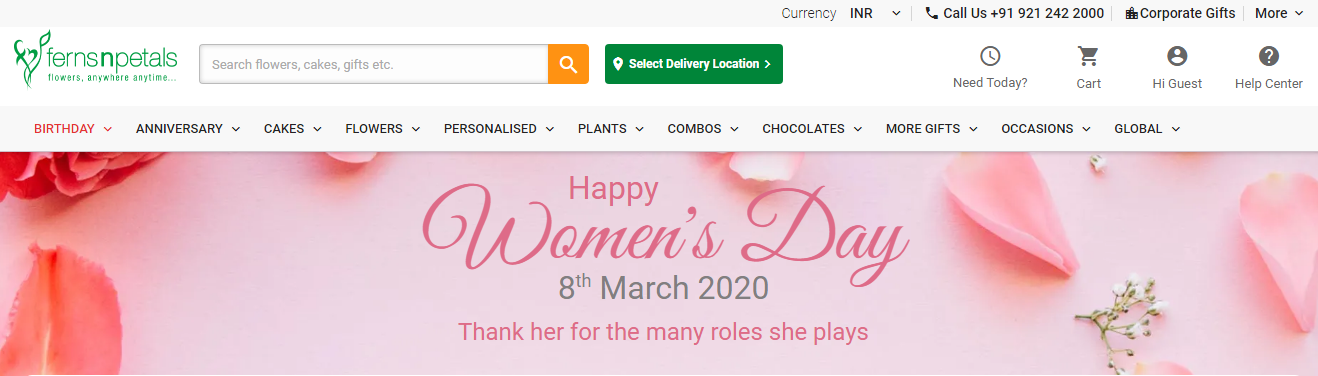Expand the Birthday menu

73,129
